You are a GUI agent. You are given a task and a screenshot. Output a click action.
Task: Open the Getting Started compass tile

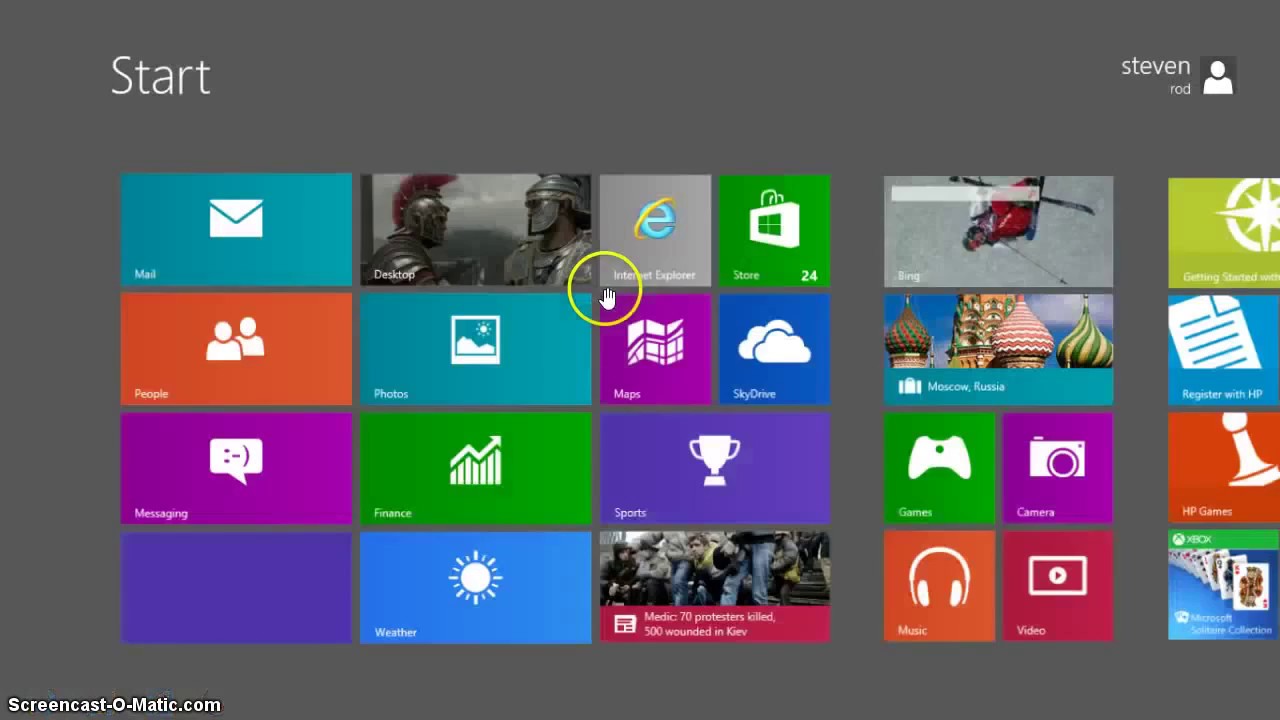click(1224, 232)
